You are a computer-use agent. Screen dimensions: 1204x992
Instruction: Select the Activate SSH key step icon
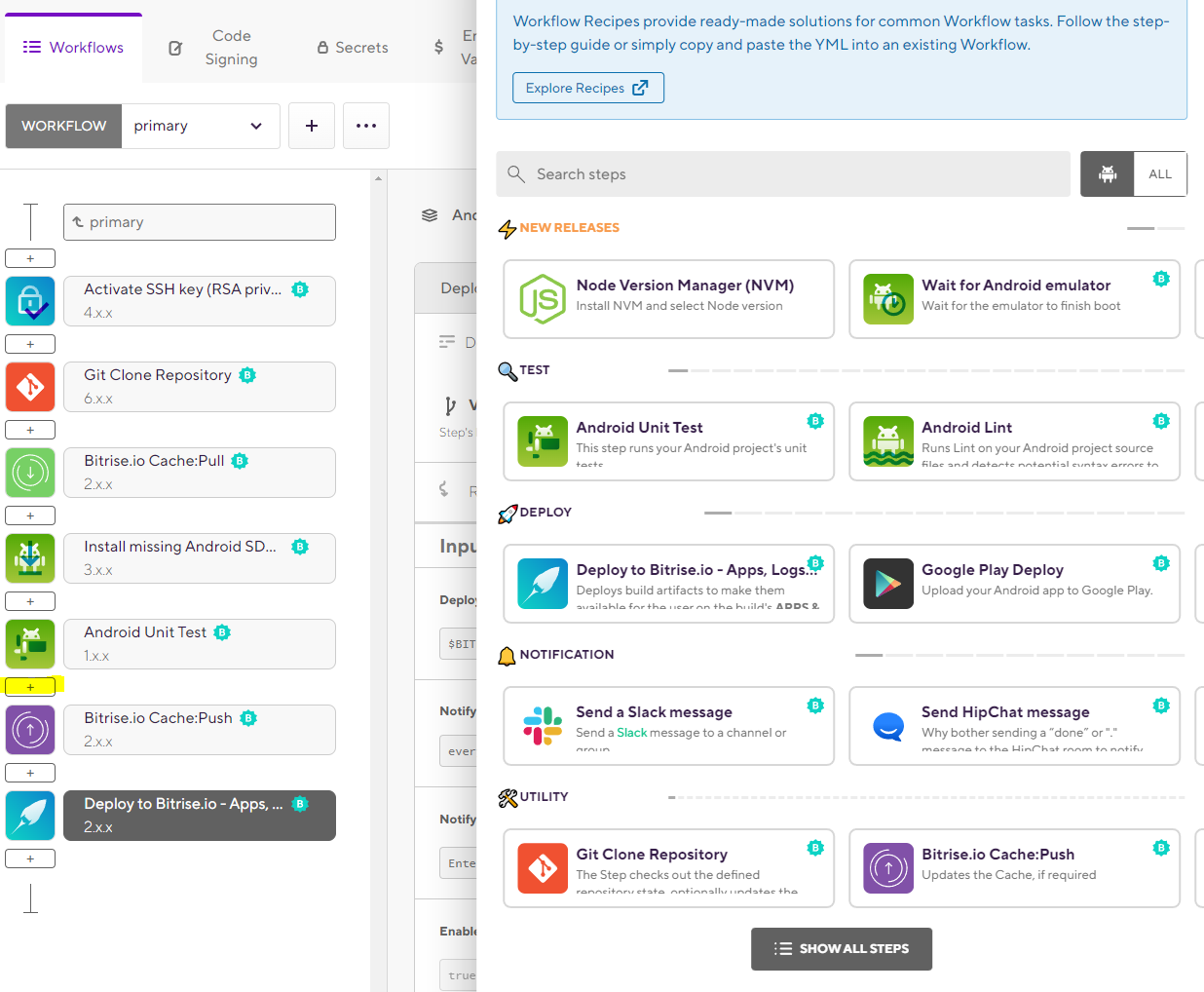tap(30, 301)
